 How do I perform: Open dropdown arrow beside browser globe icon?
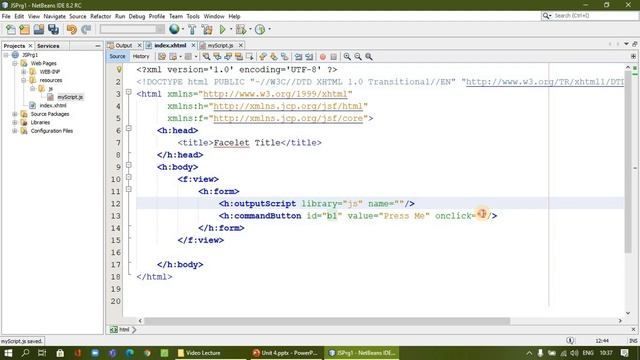pyautogui.click(x=182, y=29)
